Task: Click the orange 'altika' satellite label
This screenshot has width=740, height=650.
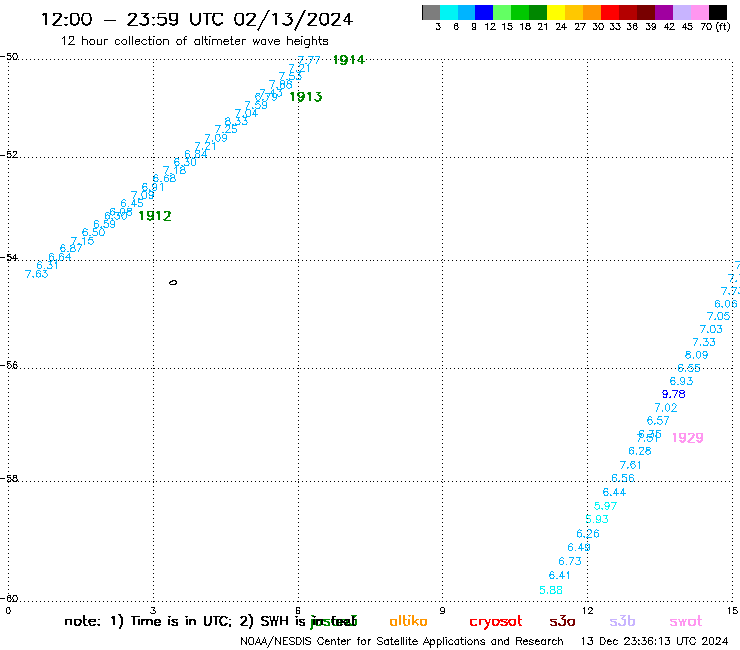Action: tap(408, 621)
